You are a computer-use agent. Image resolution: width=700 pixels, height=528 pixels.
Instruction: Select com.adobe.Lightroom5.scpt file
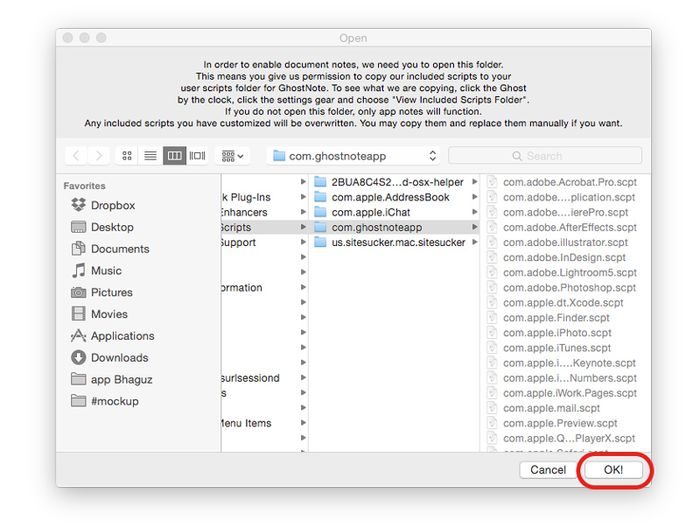562,273
